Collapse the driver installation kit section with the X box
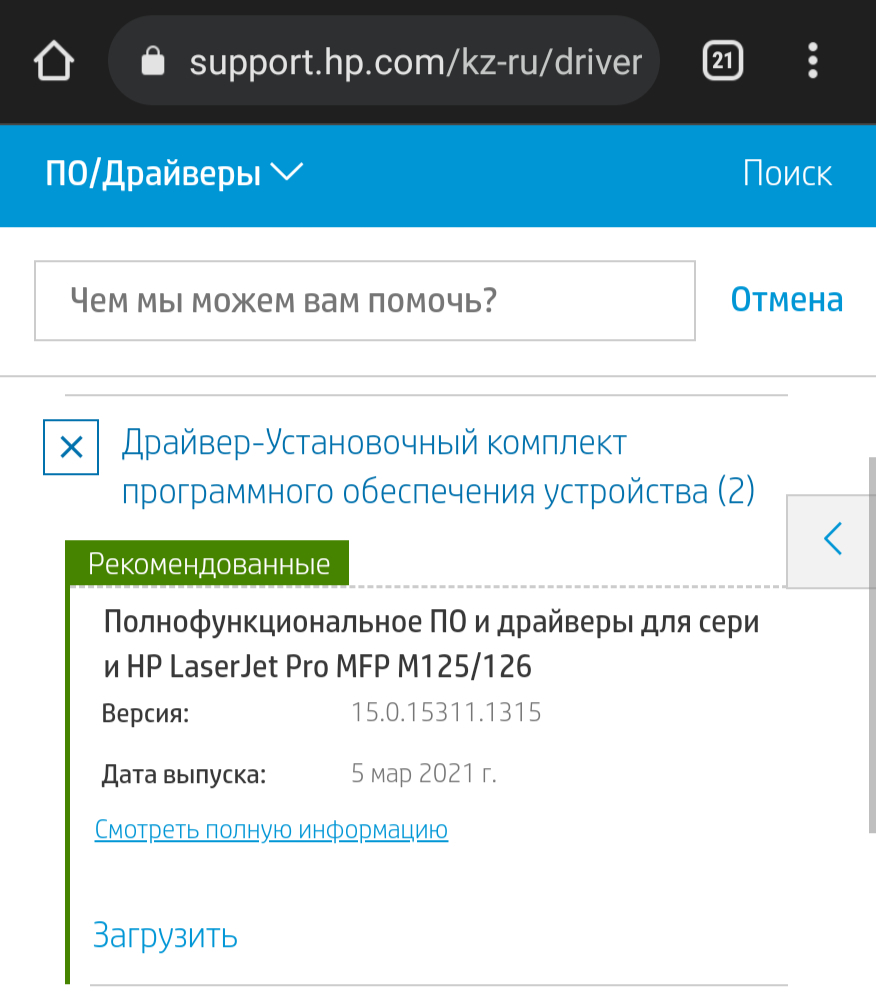Viewport: 876px width, 1008px height. [x=71, y=447]
